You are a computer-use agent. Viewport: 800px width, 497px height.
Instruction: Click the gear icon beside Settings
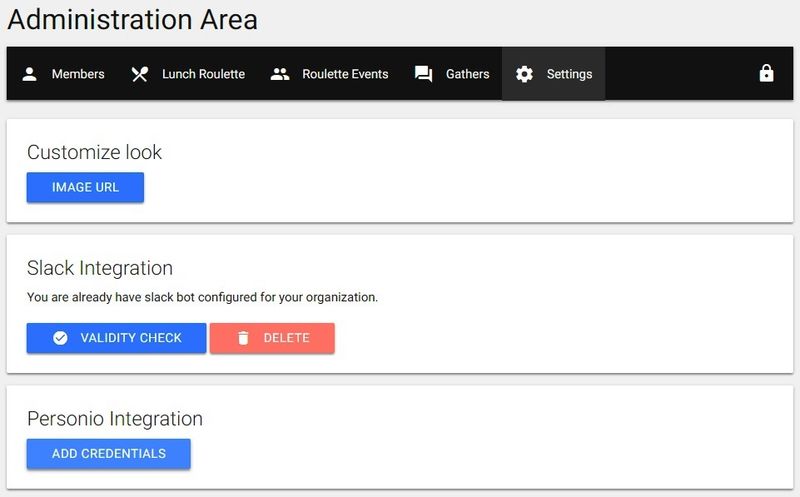point(524,74)
